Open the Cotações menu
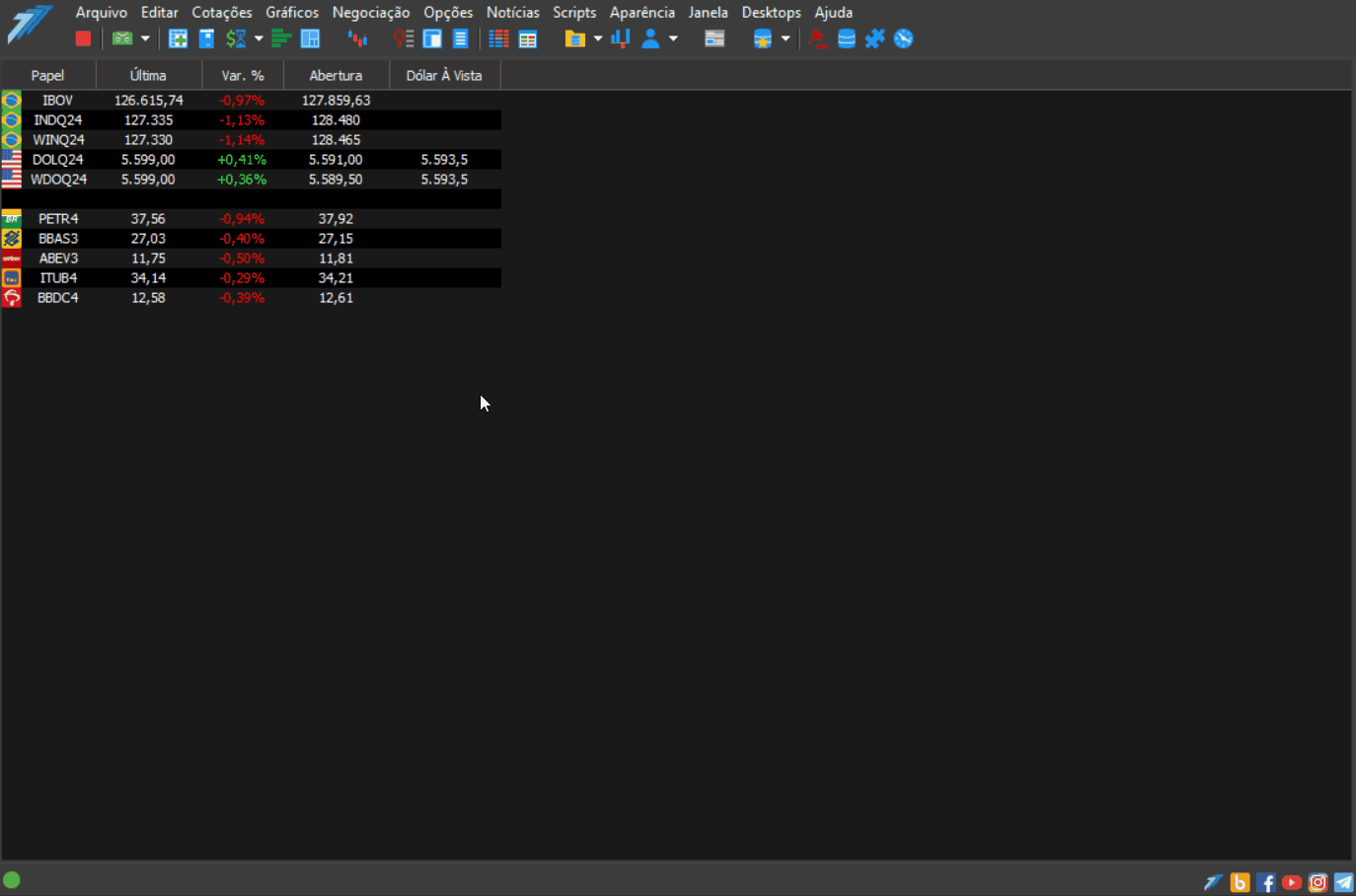Screen dimensions: 1356x896 pos(222,12)
